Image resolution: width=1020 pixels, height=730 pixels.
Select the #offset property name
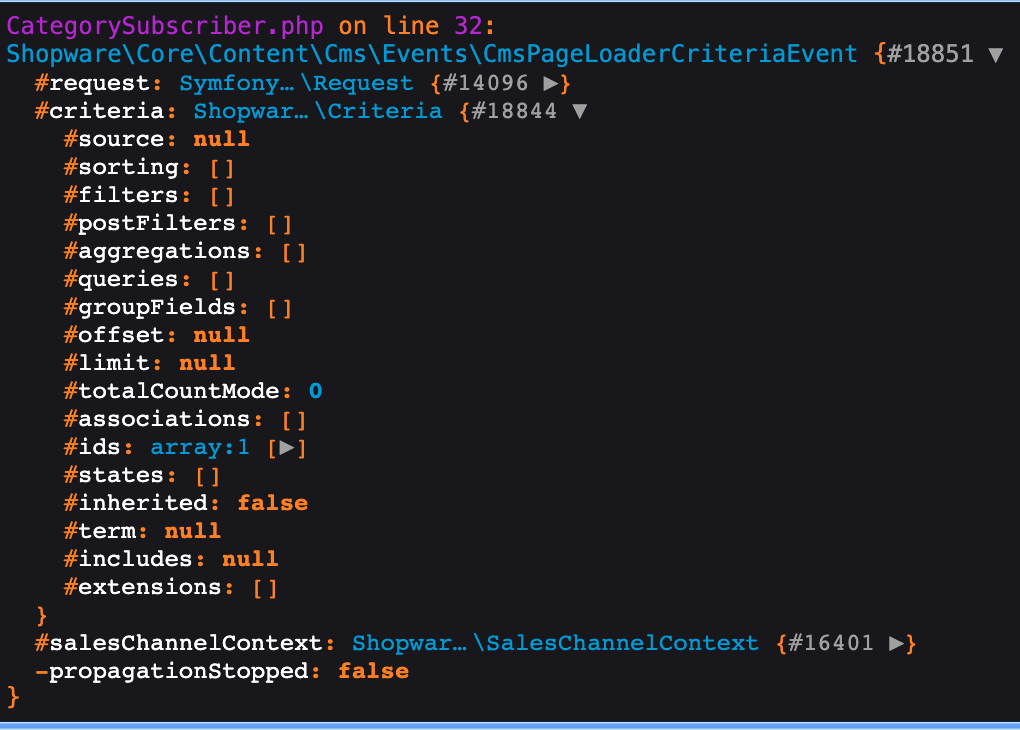pos(114,335)
